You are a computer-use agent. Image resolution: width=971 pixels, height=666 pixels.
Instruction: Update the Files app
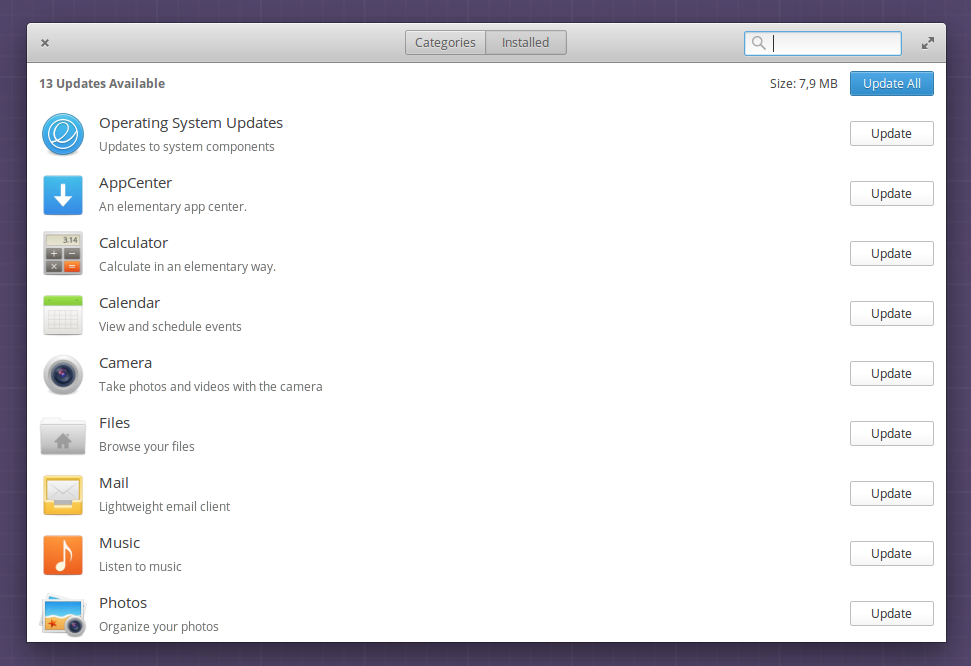click(891, 434)
